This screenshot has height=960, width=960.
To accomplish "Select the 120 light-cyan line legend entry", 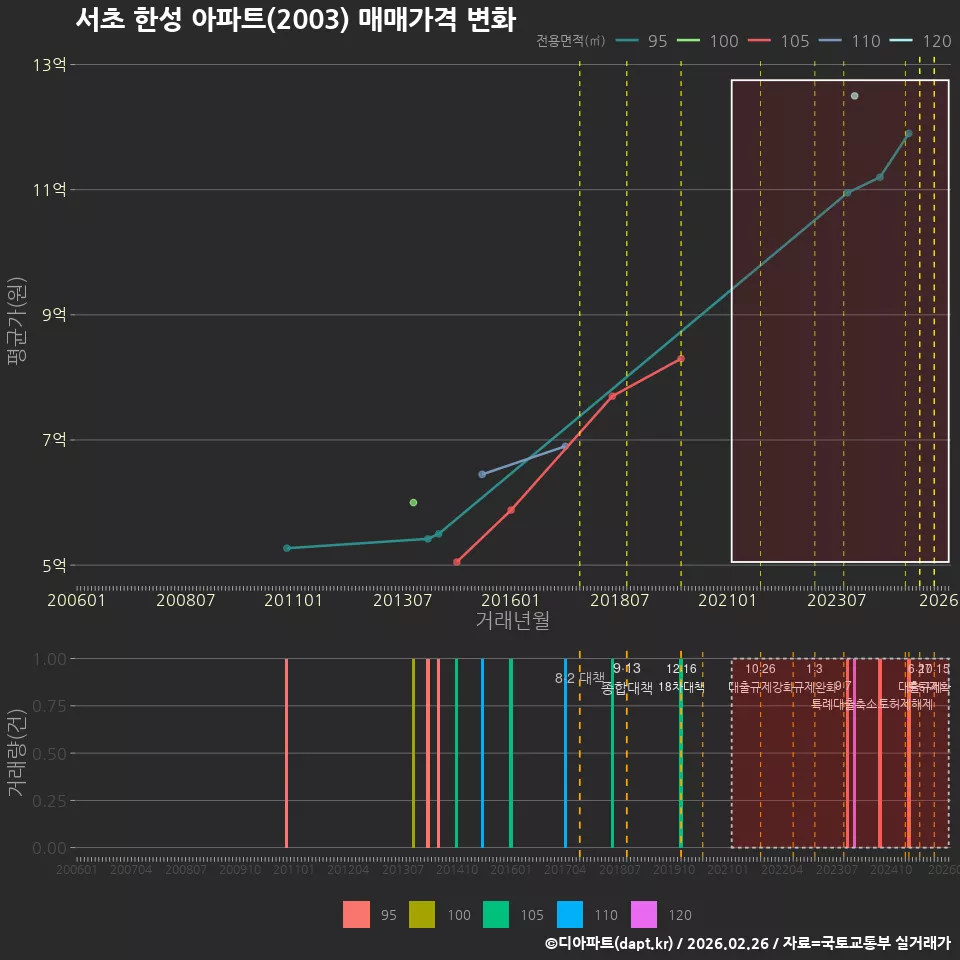I will 921,41.
